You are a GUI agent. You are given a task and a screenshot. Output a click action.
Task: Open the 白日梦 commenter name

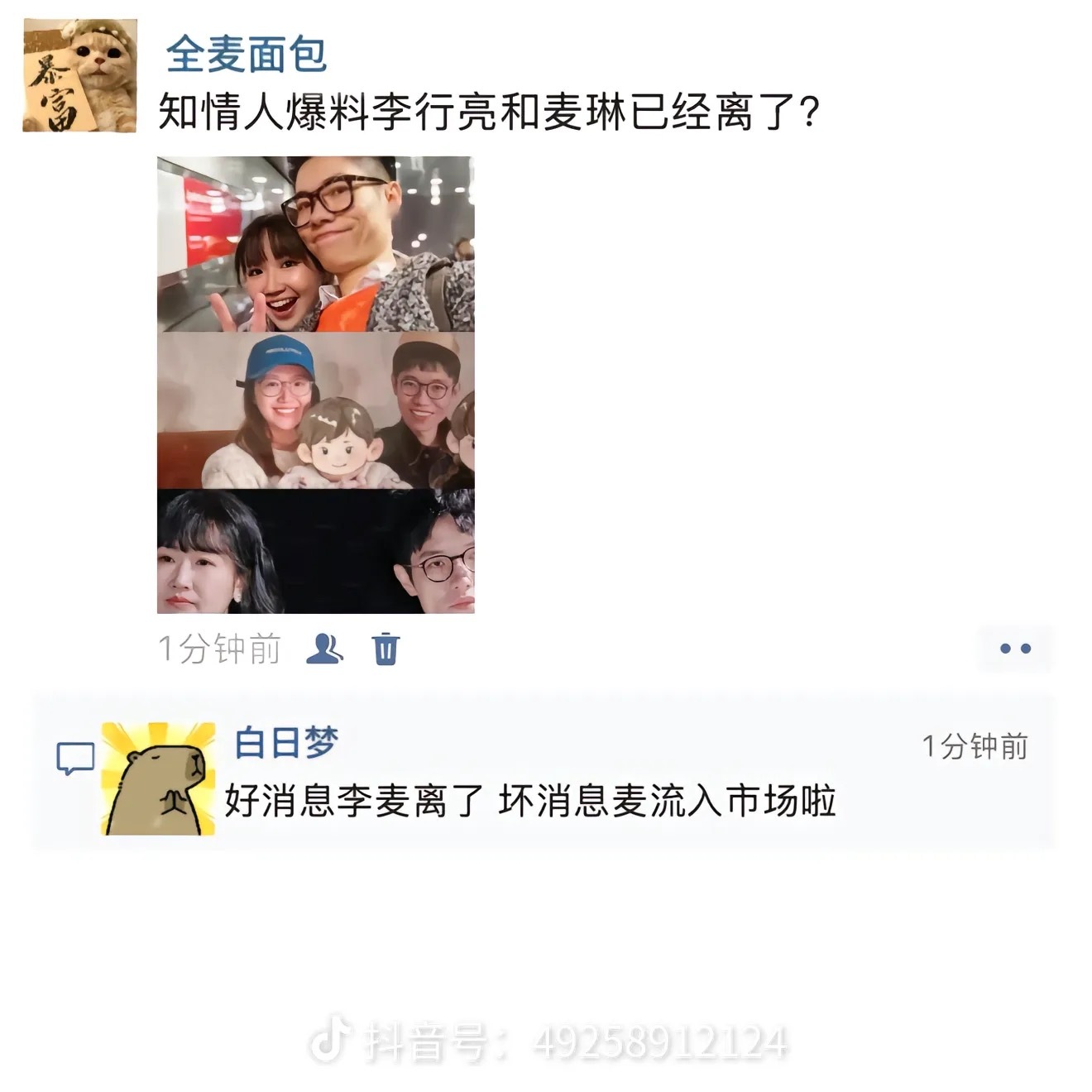(286, 743)
